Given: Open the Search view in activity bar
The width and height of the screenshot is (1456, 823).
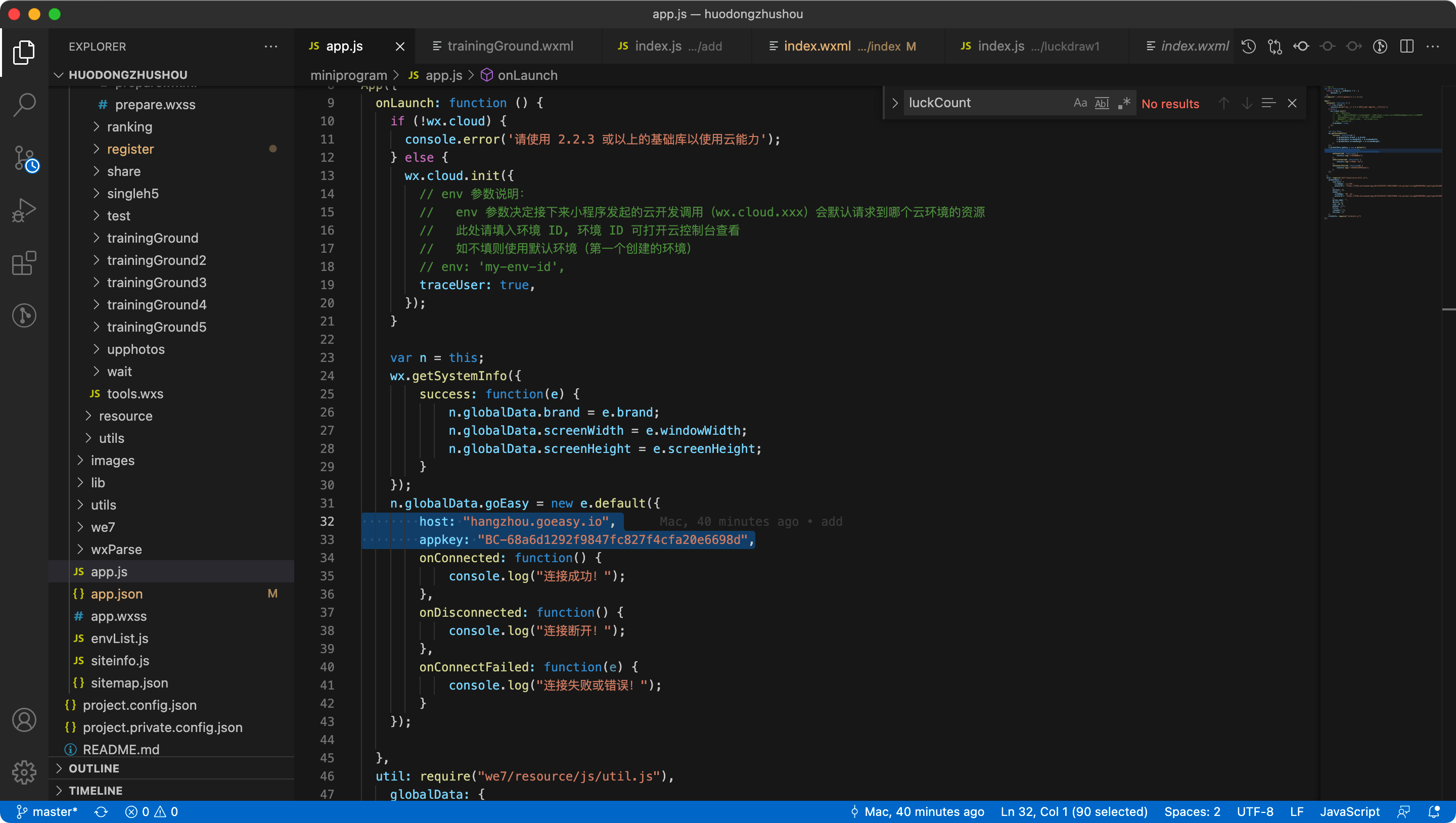Looking at the screenshot, I should click(24, 105).
